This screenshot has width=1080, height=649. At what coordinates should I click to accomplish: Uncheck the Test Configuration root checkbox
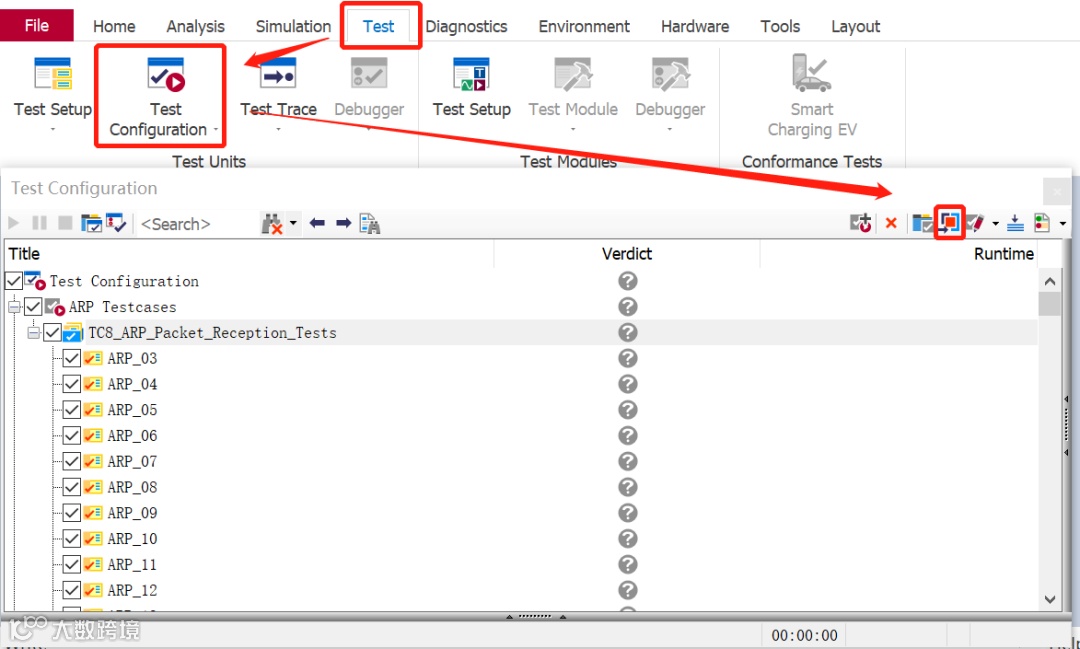[x=14, y=280]
